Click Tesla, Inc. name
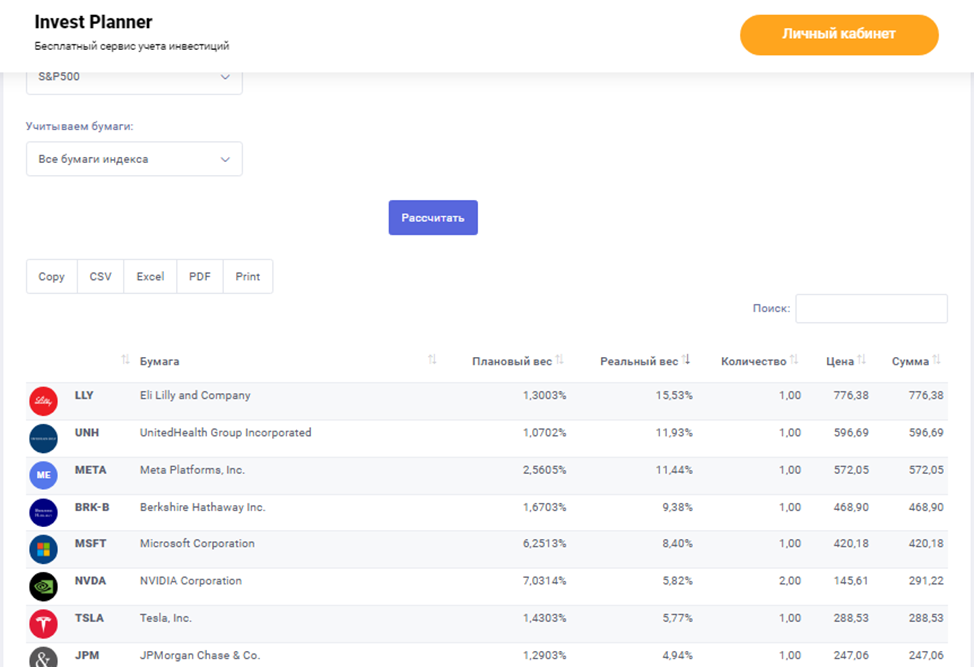 (166, 617)
